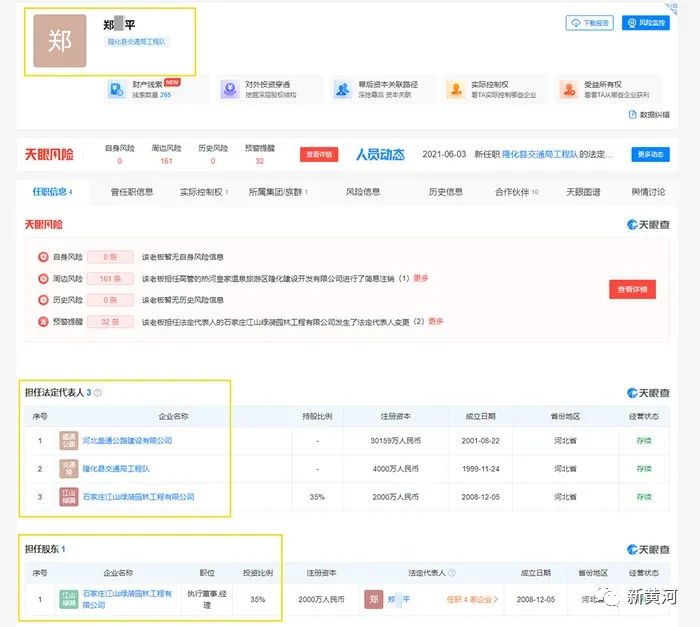This screenshot has height=627, width=700.
Task: Click the 更多动态 button
Action: pos(650,155)
